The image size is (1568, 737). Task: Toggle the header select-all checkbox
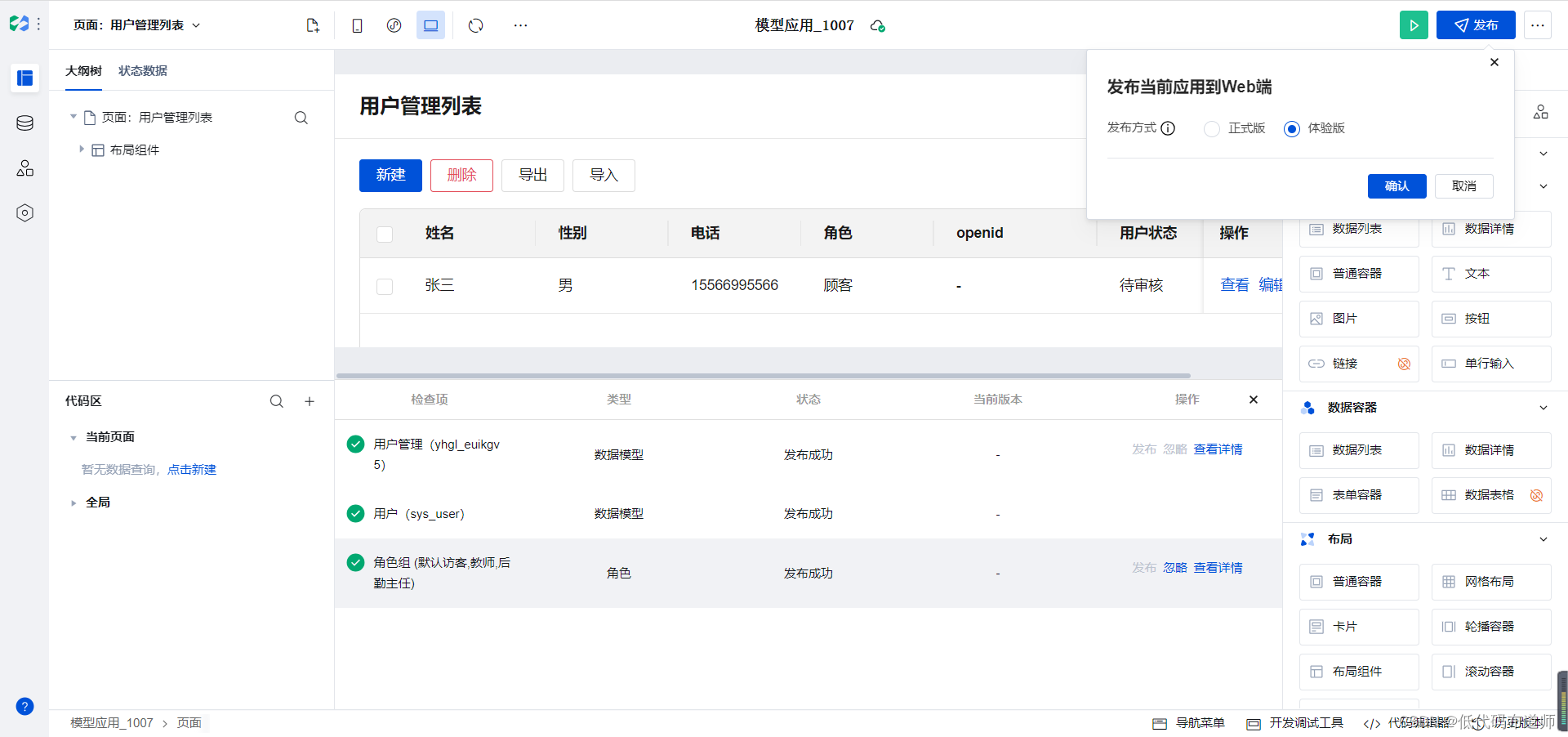pos(385,234)
